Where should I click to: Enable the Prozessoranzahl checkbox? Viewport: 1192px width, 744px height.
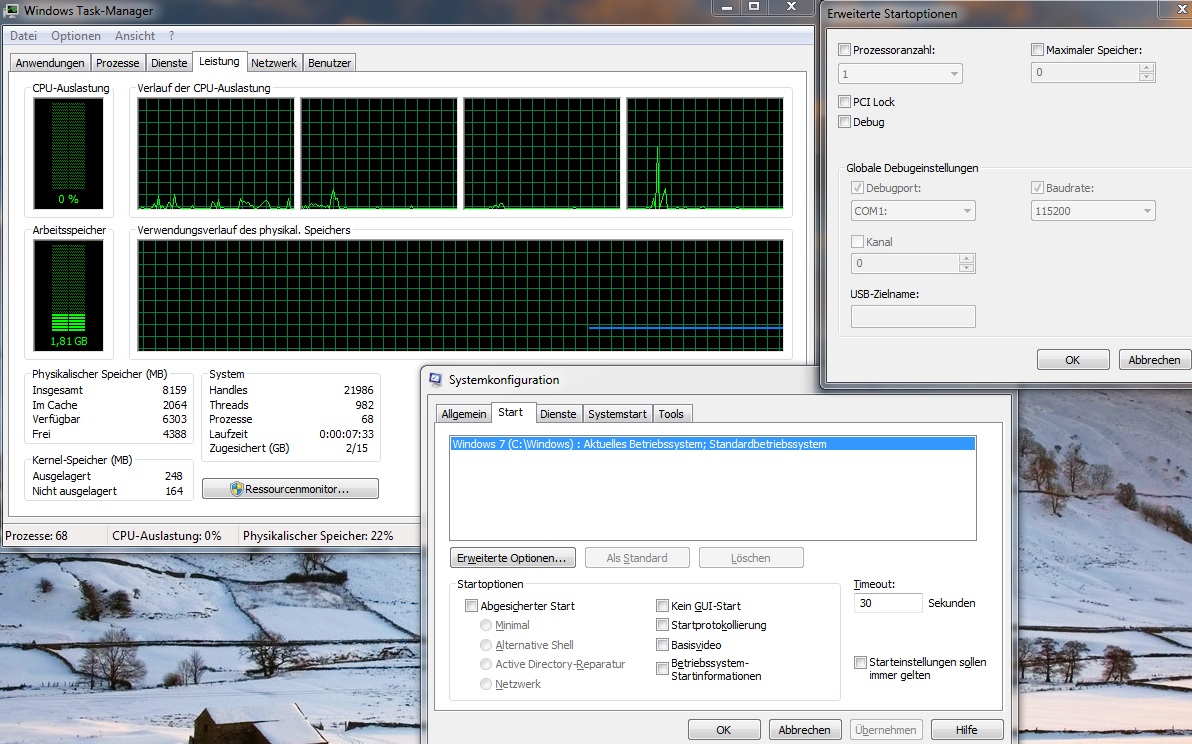pyautogui.click(x=844, y=49)
